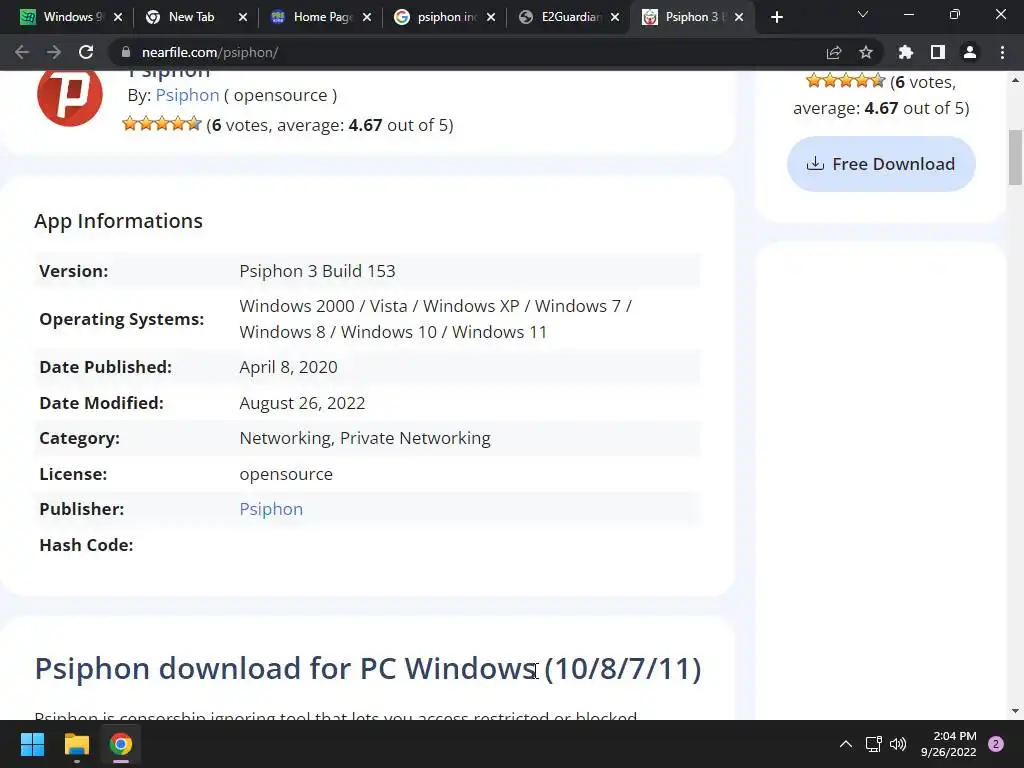Click the Free Download button

pyautogui.click(x=881, y=164)
